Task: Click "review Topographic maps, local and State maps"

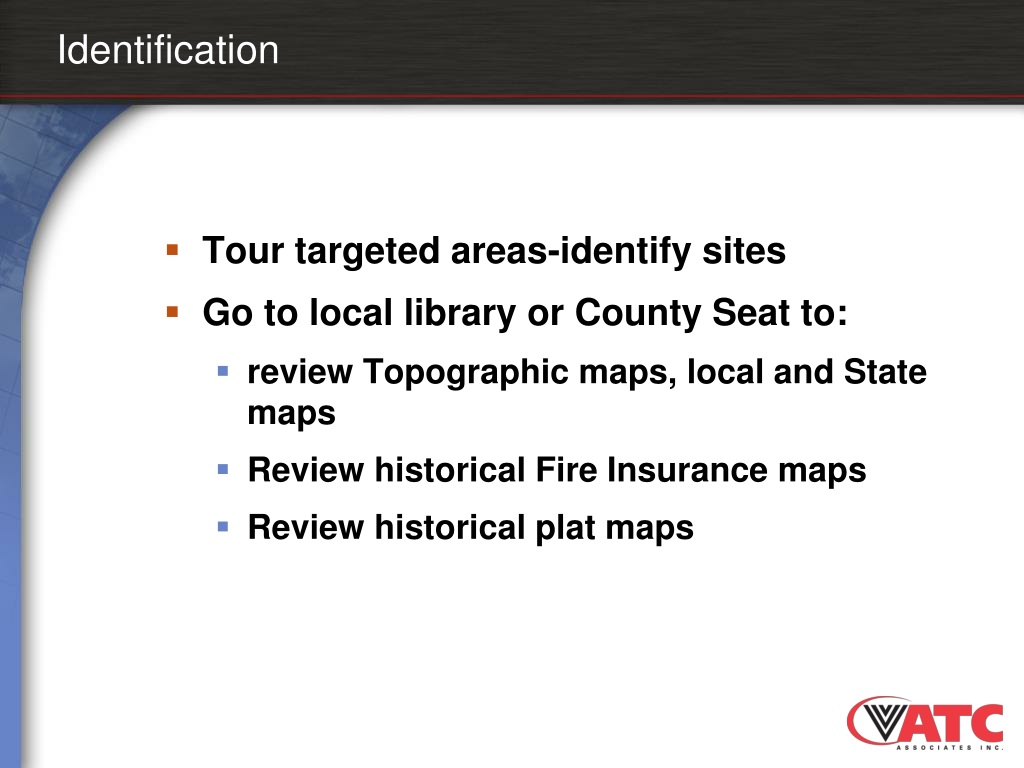Action: [x=586, y=392]
